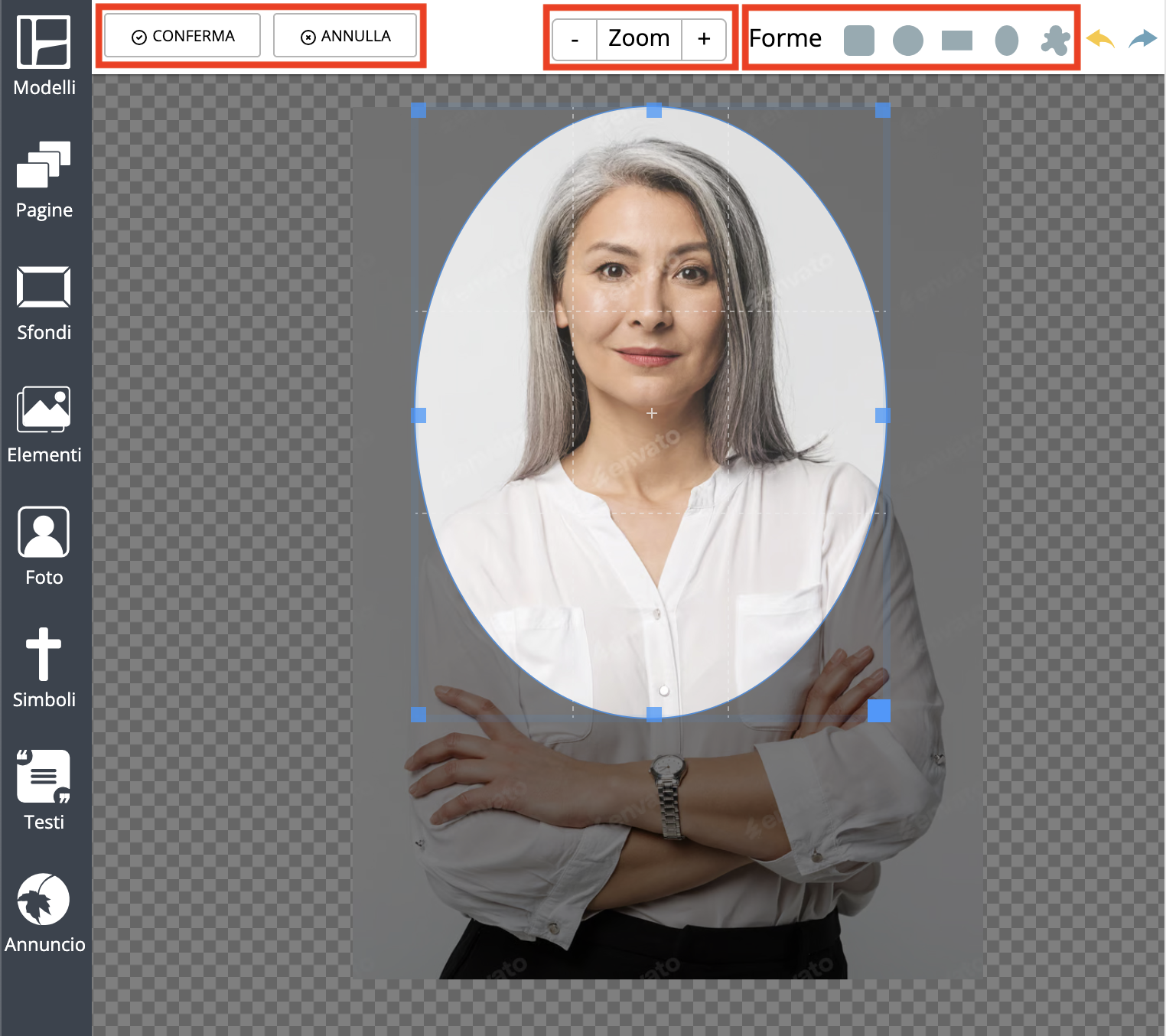Select the rounded square crop shape

tap(858, 40)
